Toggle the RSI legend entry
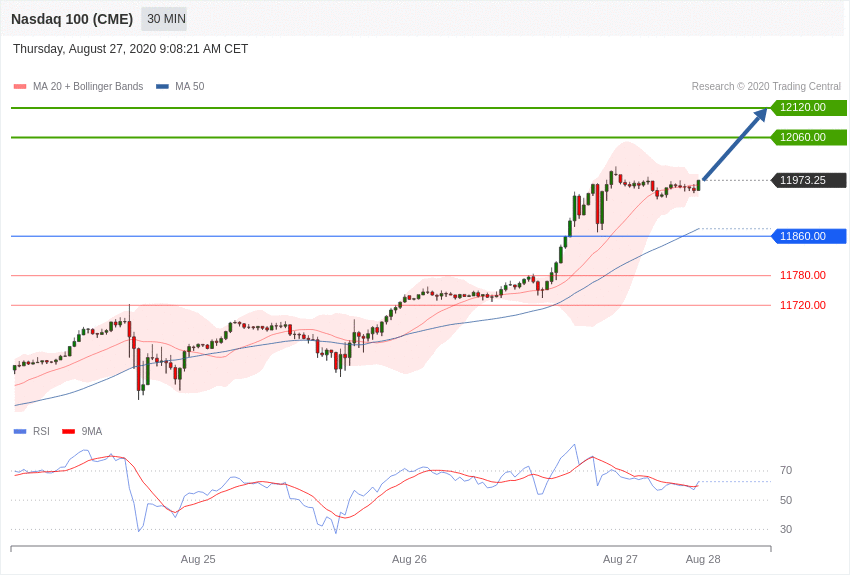Viewport: 850px width, 576px height. click(x=32, y=432)
